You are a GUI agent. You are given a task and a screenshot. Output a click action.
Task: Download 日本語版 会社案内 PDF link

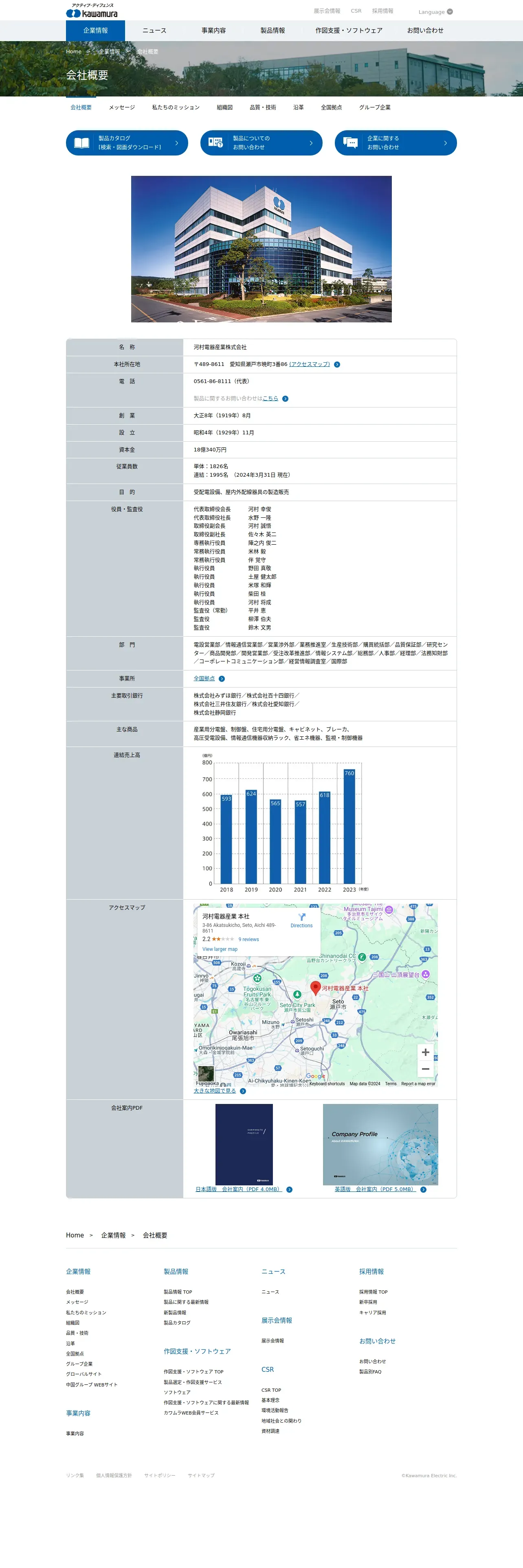coord(239,1189)
